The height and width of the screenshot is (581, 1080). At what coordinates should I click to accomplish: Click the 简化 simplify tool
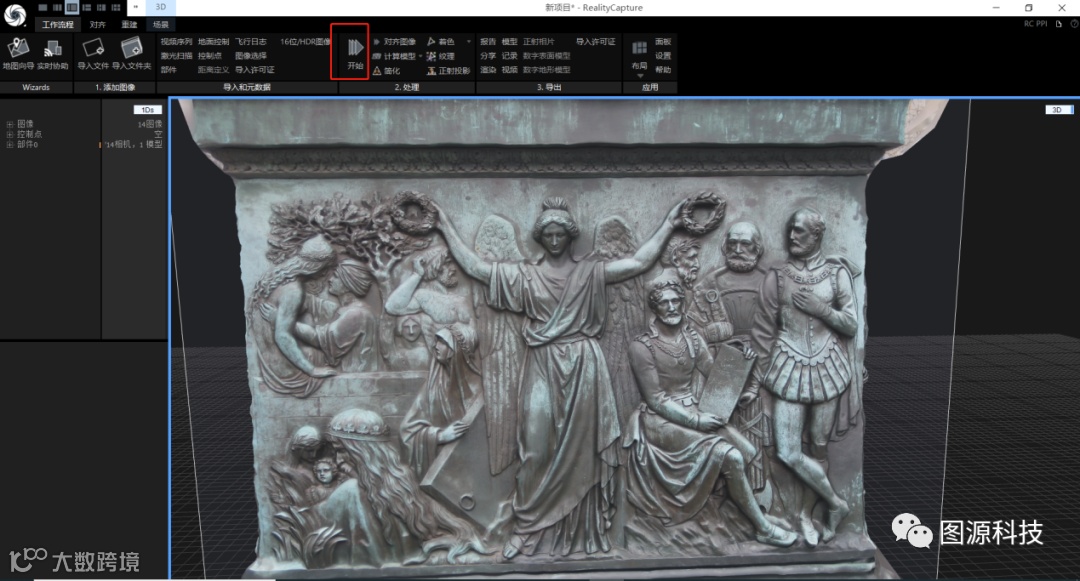(386, 71)
